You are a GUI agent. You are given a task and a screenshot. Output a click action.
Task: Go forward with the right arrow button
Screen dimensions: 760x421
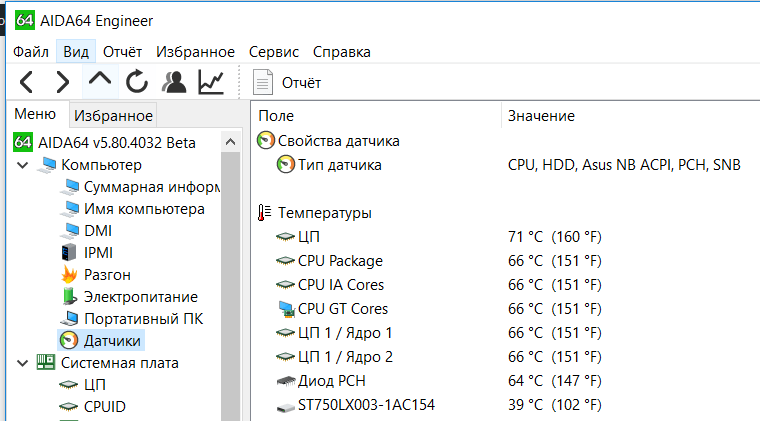[x=63, y=82]
